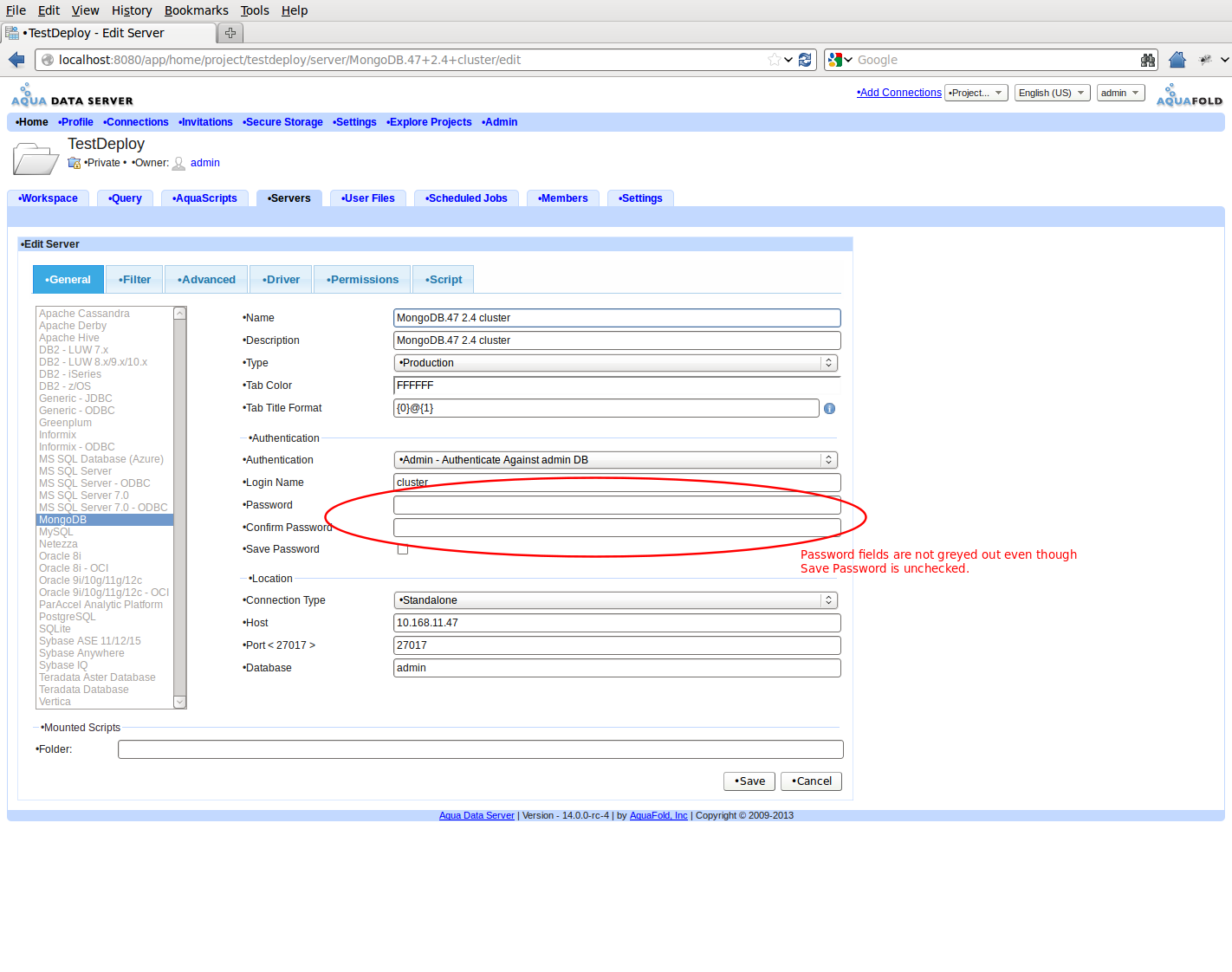The height and width of the screenshot is (972, 1232).
Task: Open the History menu
Action: (x=132, y=10)
